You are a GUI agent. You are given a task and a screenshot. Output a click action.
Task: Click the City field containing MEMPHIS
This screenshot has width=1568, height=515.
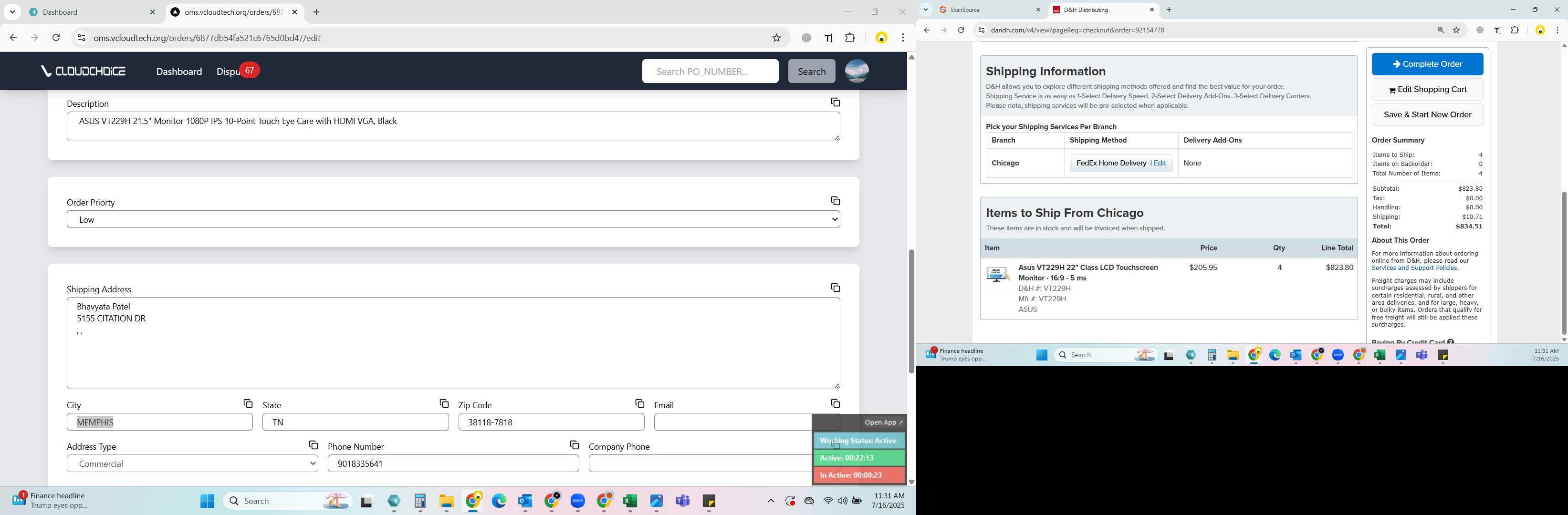coord(159,422)
